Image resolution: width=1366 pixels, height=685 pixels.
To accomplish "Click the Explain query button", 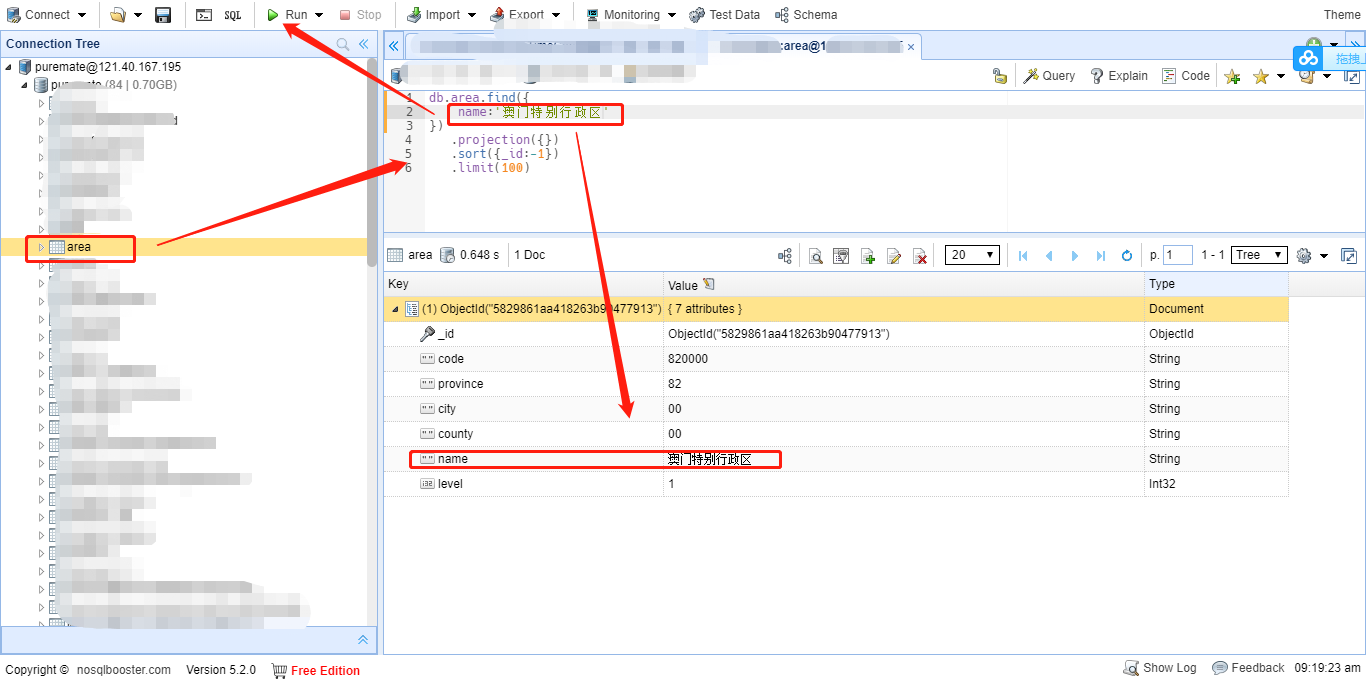I will tap(1119, 75).
